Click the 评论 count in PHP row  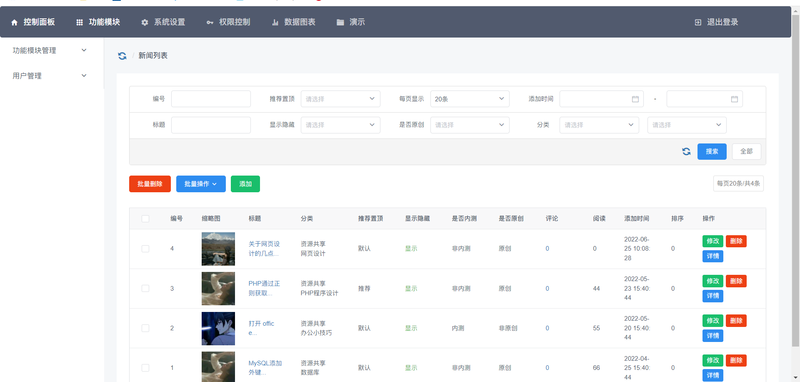pyautogui.click(x=547, y=289)
